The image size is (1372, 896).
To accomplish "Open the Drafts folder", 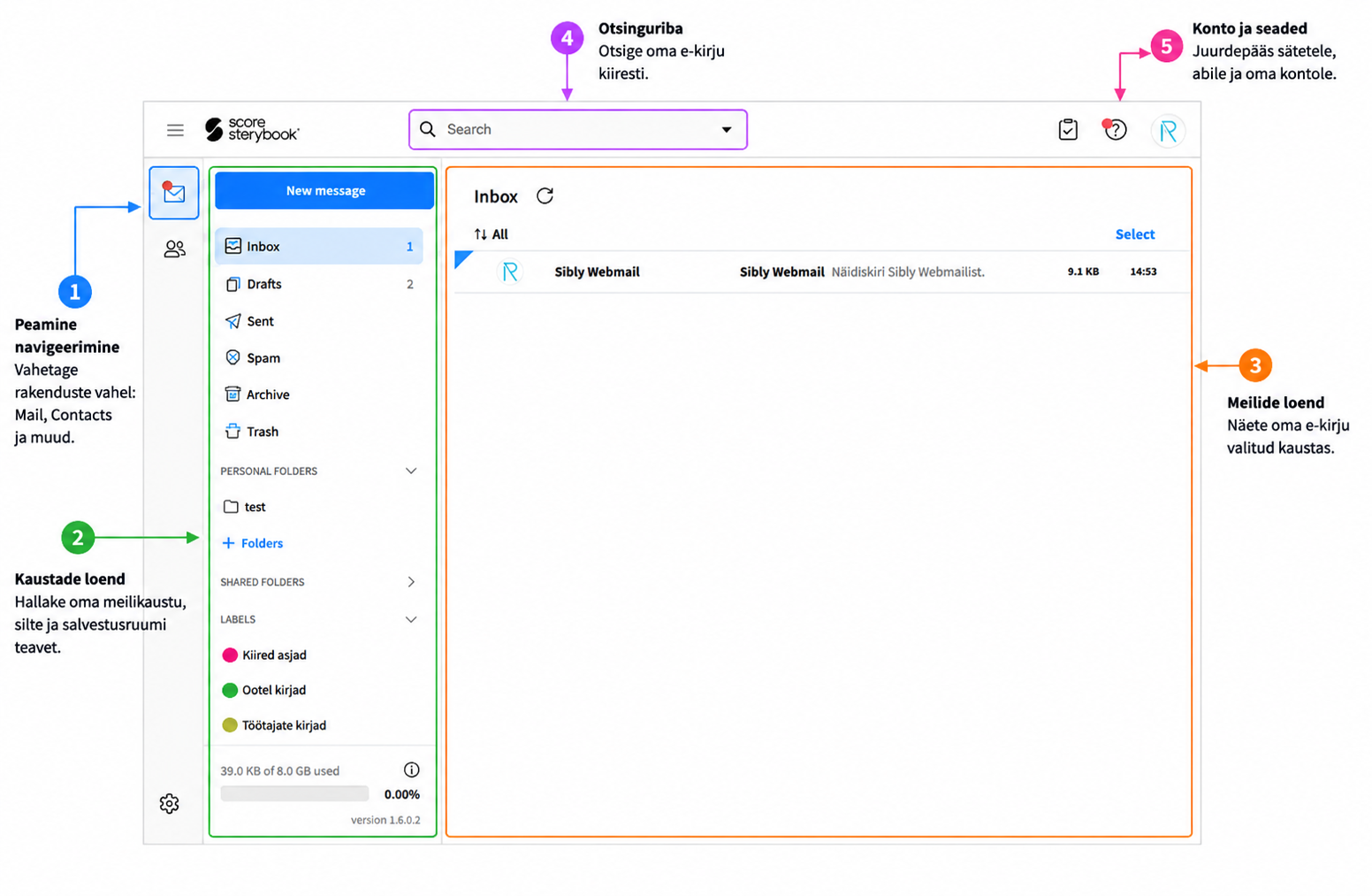I will 318,284.
